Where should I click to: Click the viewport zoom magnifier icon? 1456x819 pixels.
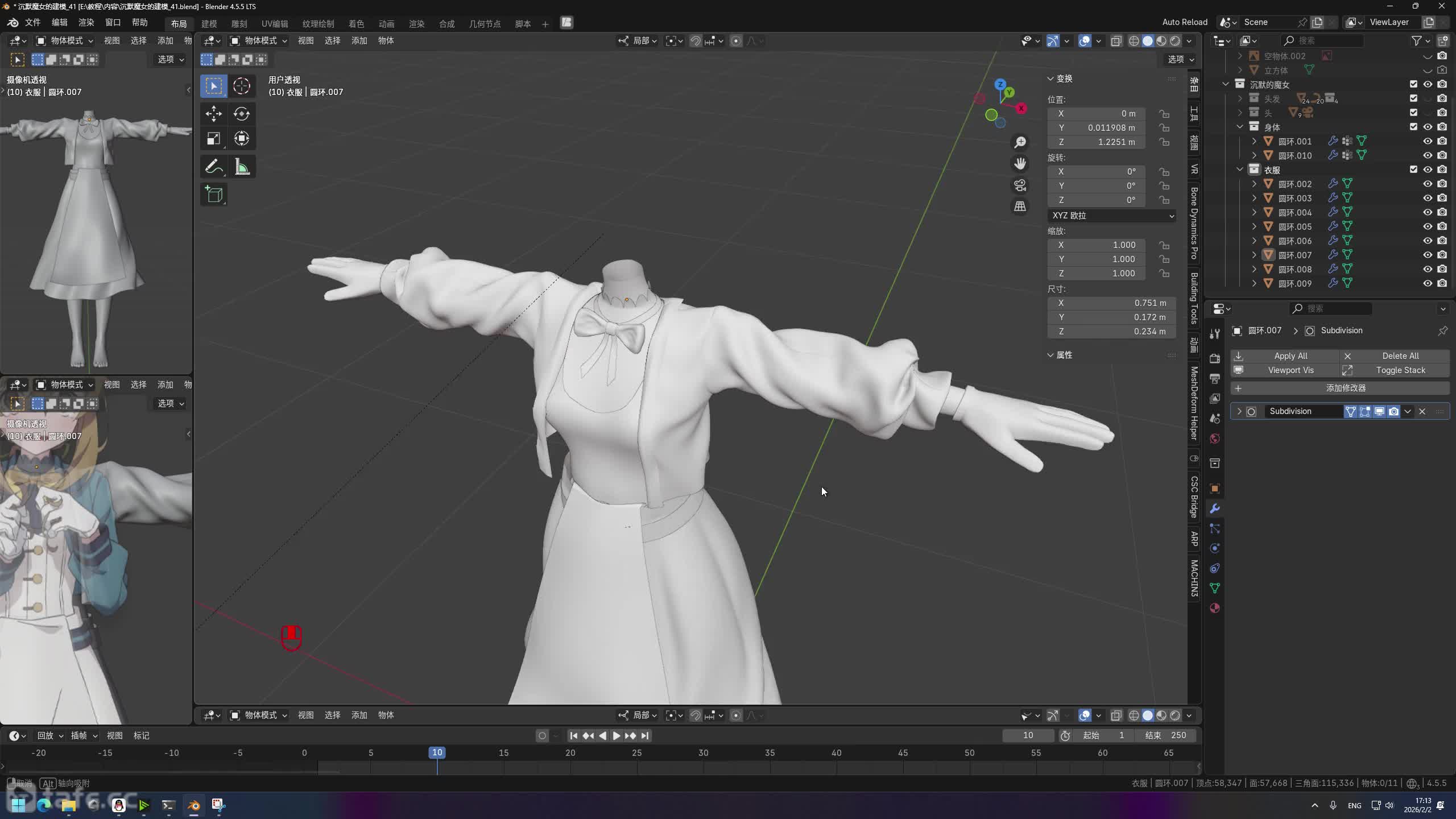[1020, 142]
